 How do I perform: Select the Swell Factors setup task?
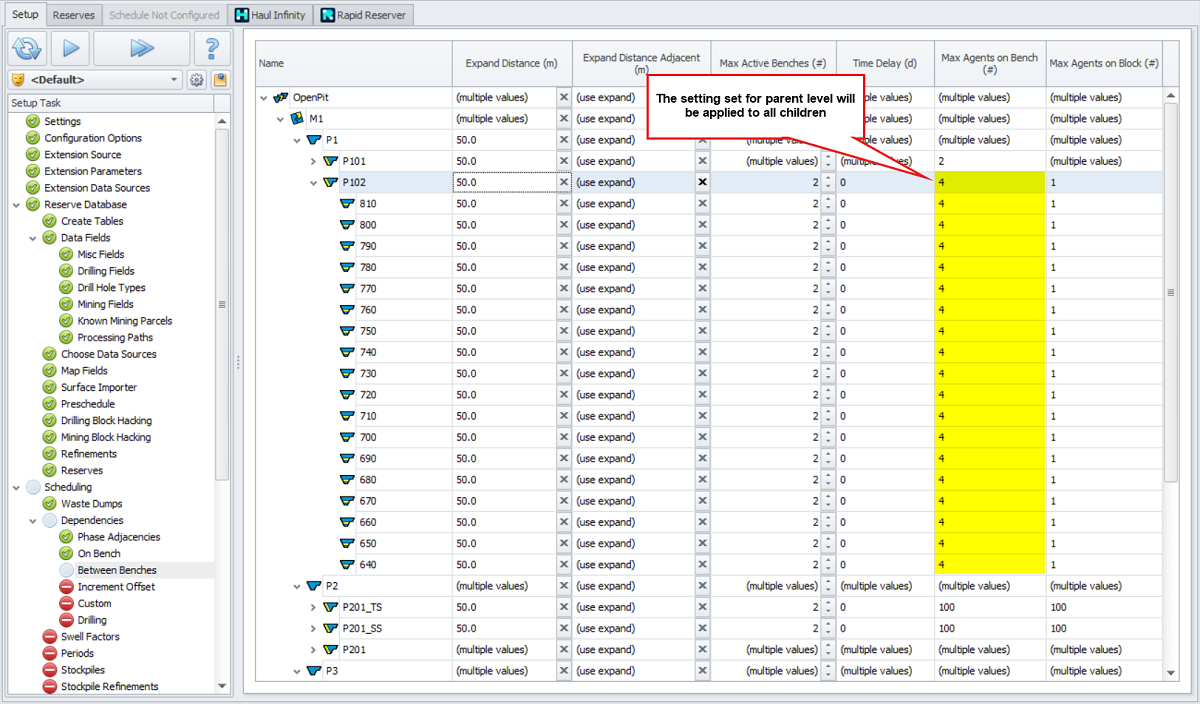tap(89, 637)
